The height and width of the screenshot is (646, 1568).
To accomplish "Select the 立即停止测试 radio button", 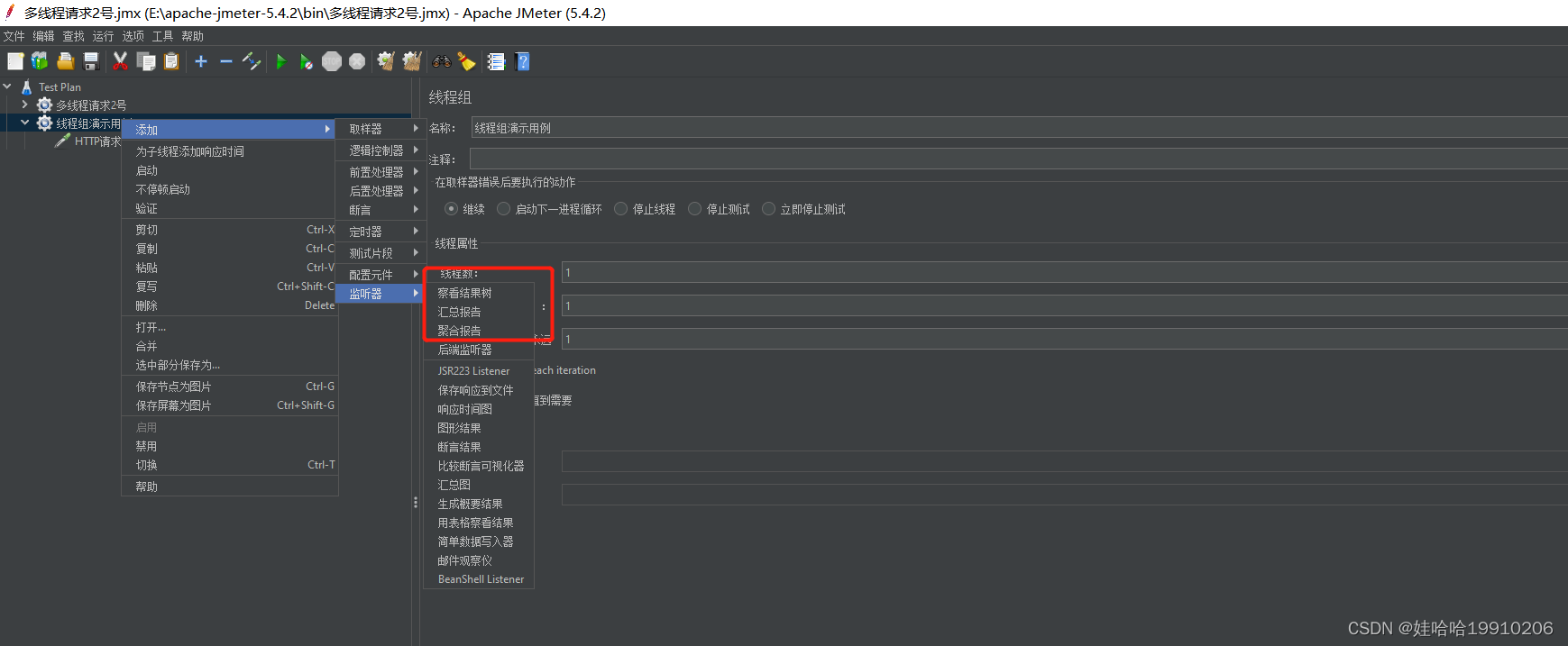I will pyautogui.click(x=768, y=208).
